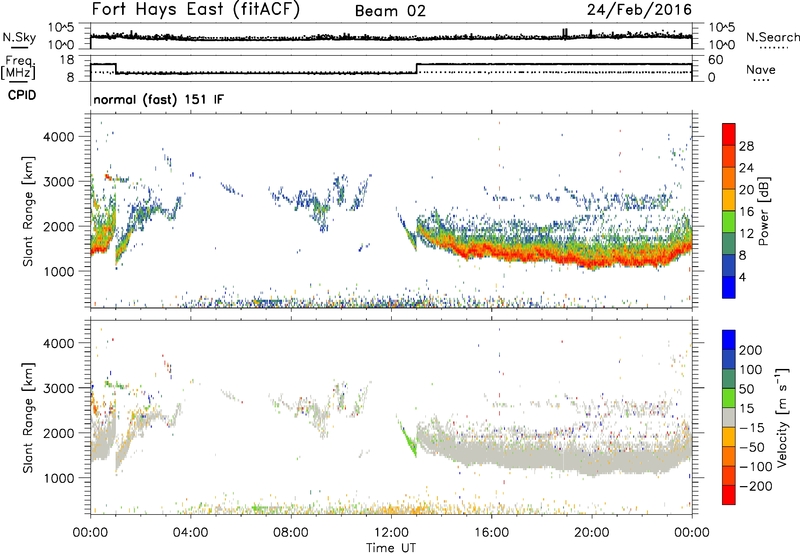Click the frequency step-up in the Freq trace

pyautogui.click(x=417, y=68)
